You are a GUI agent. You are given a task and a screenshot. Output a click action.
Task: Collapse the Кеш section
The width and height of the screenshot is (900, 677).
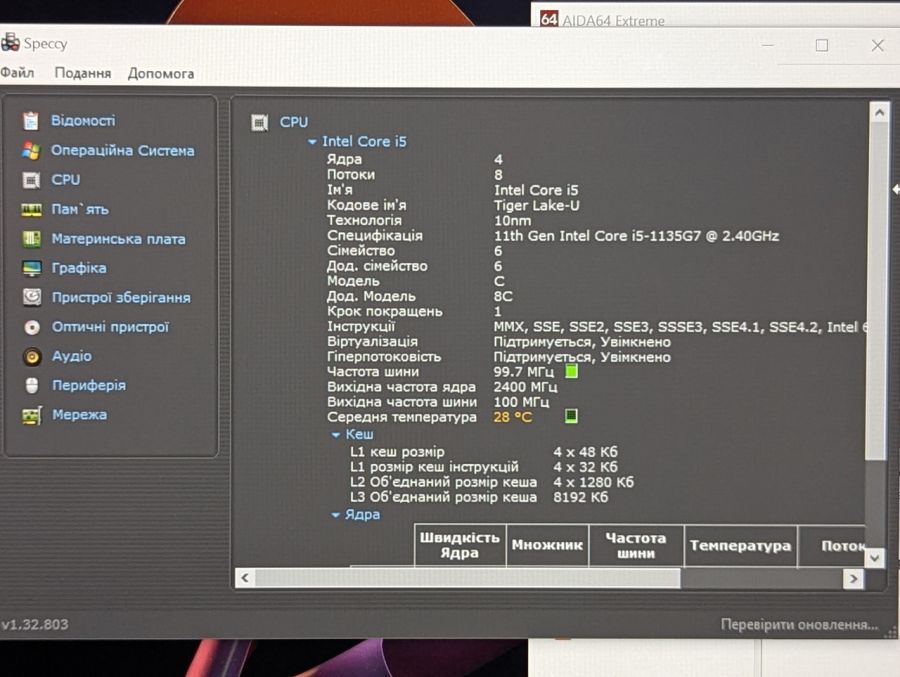[x=336, y=435]
